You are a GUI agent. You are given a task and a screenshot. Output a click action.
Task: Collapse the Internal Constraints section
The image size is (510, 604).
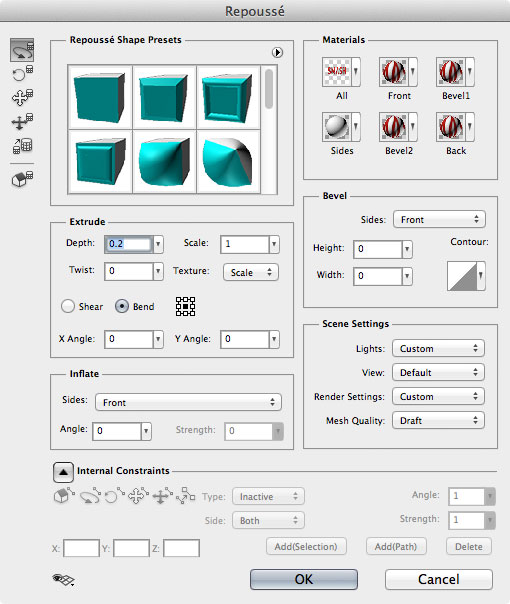tap(63, 472)
